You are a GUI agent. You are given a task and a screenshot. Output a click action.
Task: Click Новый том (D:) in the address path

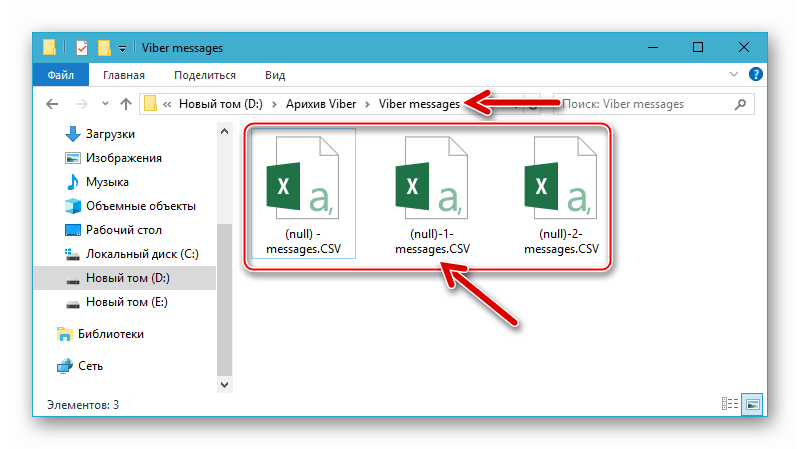coord(220,104)
